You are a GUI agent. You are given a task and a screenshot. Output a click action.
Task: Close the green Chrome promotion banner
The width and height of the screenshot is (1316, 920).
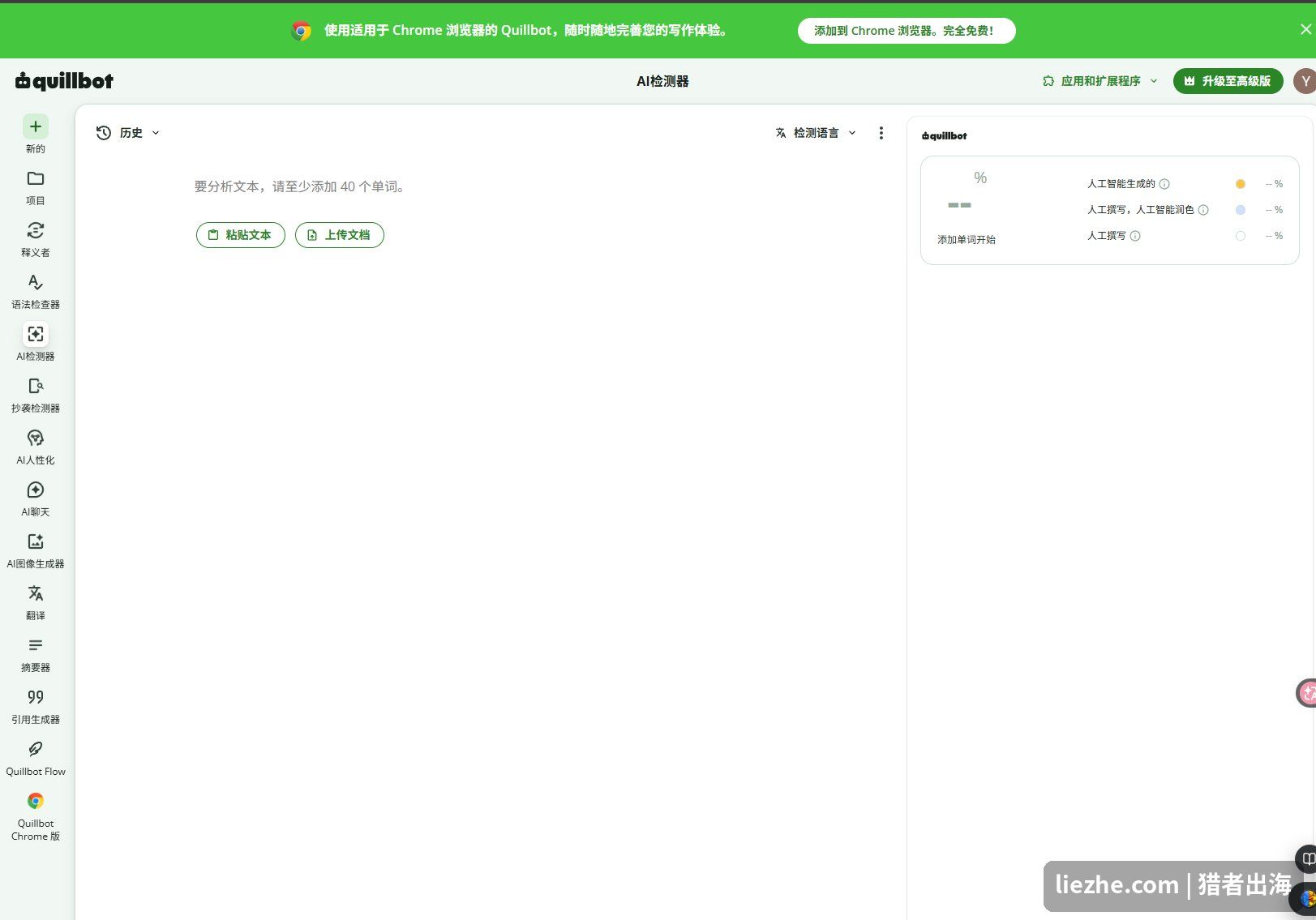click(x=1305, y=29)
